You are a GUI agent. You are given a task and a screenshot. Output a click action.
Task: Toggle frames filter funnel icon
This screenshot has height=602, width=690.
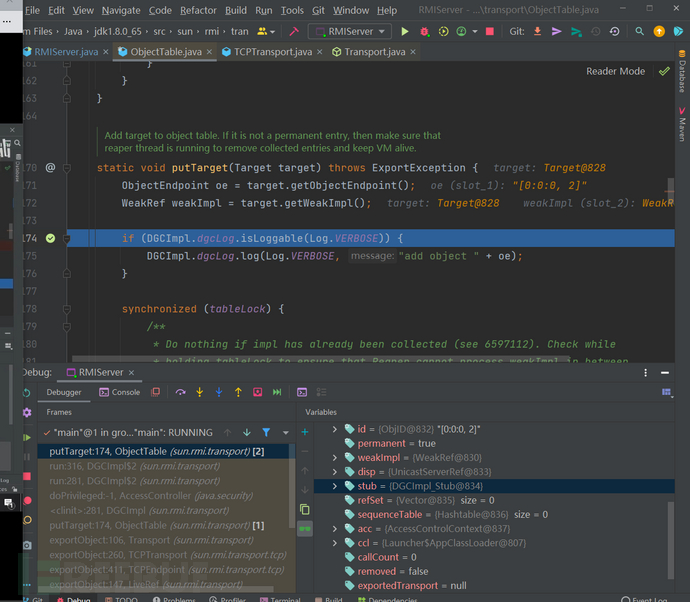(x=266, y=433)
